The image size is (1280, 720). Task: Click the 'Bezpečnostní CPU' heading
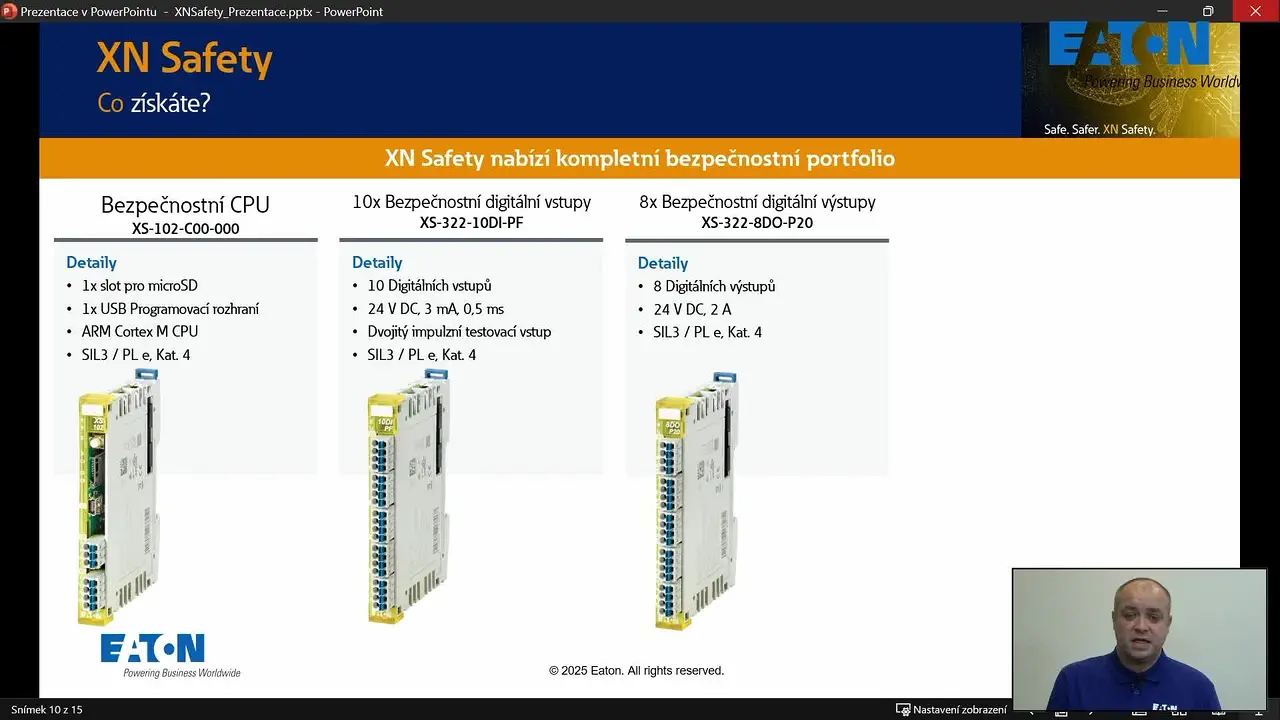pyautogui.click(x=185, y=205)
